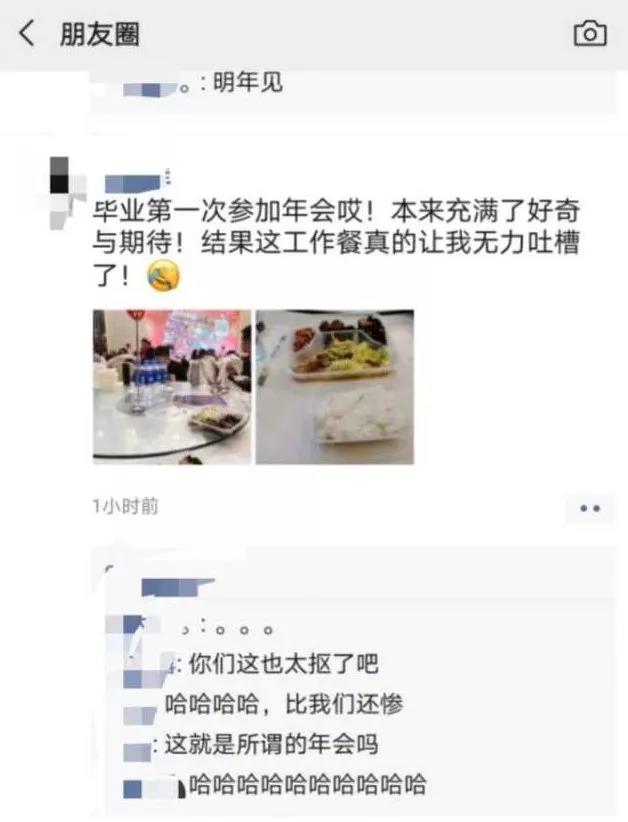Tap the back arrow icon

coord(26,34)
